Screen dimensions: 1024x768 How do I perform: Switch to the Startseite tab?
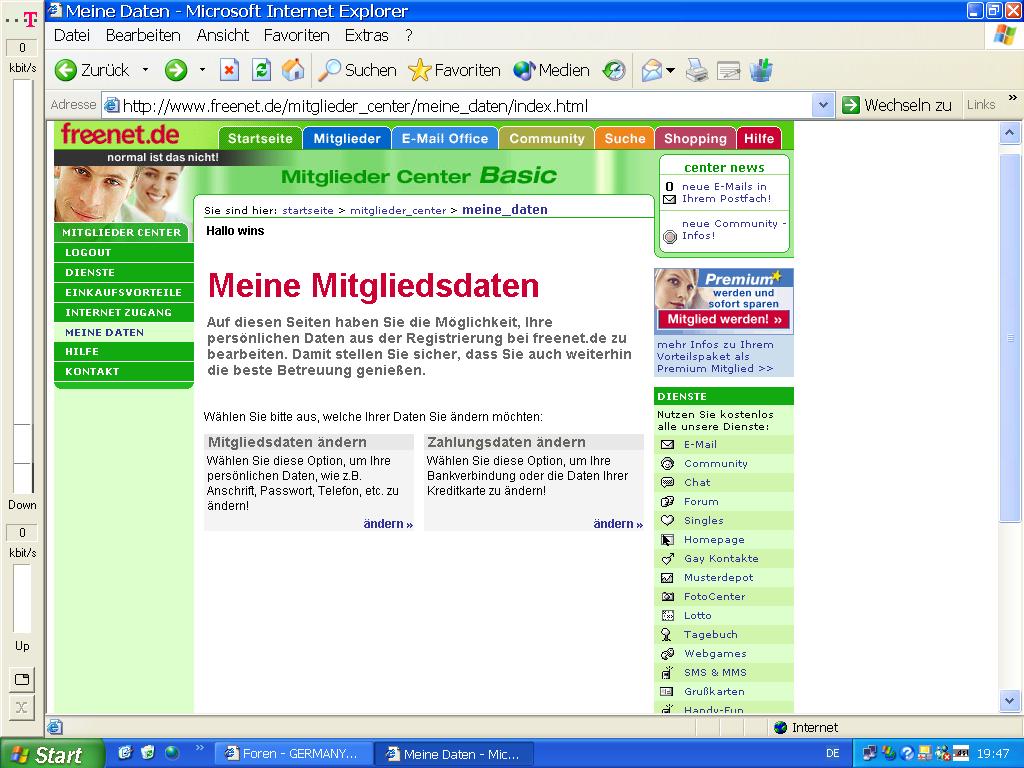pyautogui.click(x=260, y=138)
